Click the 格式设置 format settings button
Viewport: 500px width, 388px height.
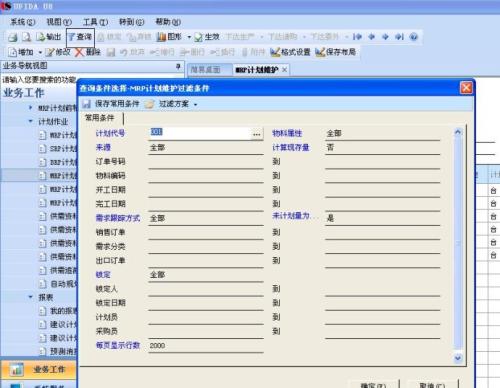coord(290,52)
